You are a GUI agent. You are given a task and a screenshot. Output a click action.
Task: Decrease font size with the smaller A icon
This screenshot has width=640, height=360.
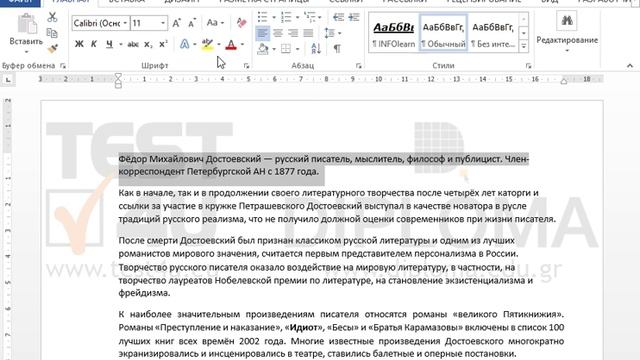(192, 23)
